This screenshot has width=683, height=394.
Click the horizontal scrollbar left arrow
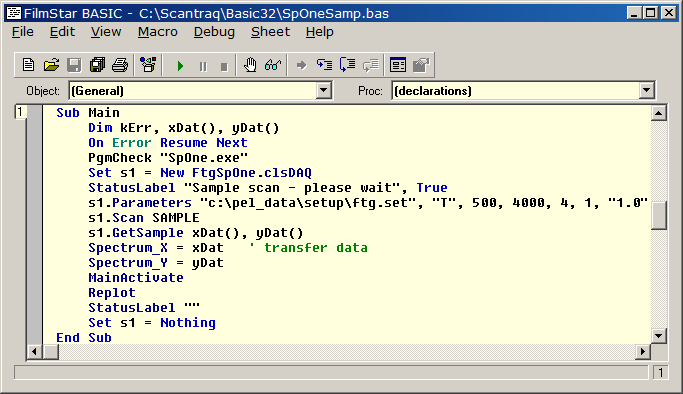35,351
